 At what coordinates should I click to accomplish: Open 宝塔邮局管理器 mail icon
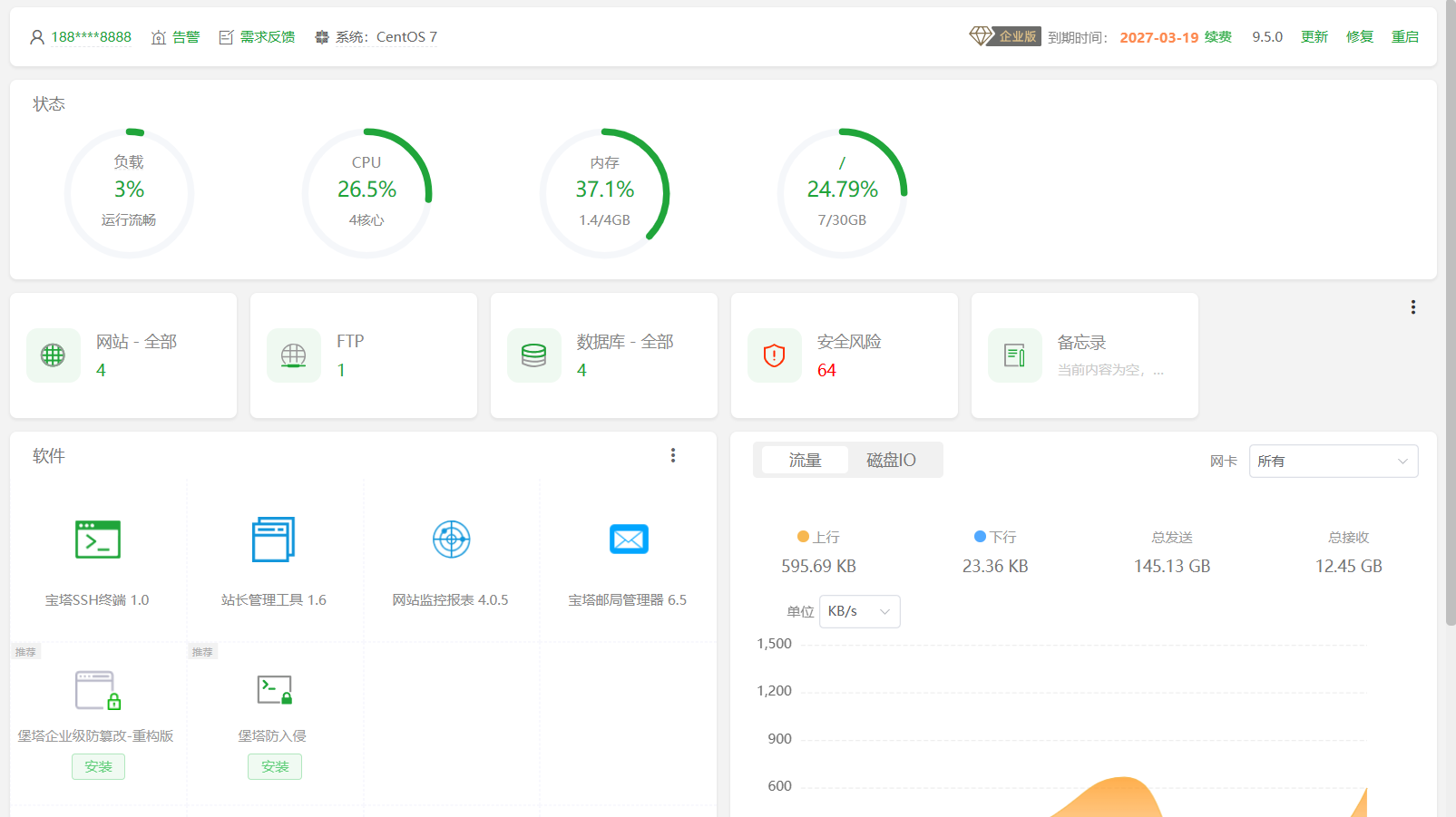629,540
